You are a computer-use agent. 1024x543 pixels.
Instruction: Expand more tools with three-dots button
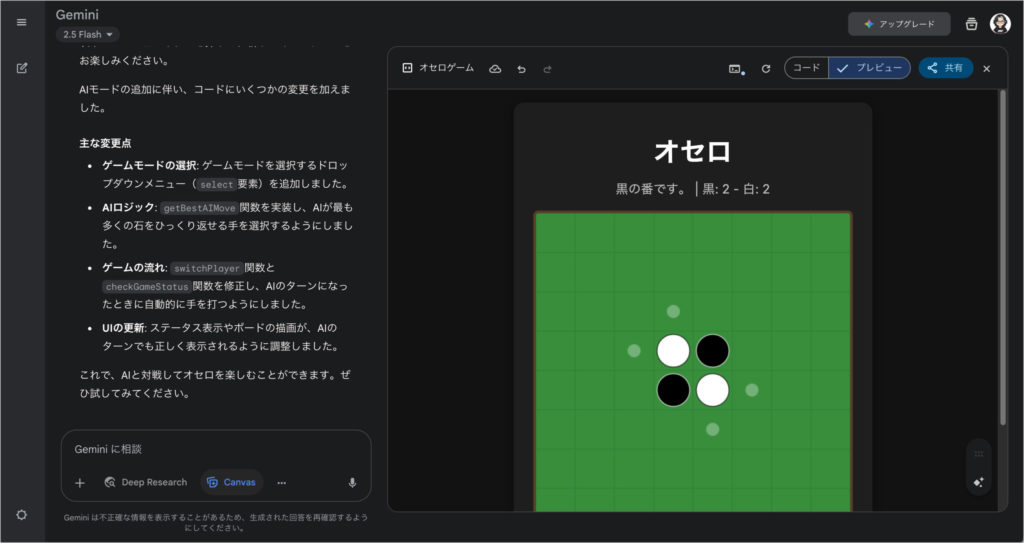(282, 482)
